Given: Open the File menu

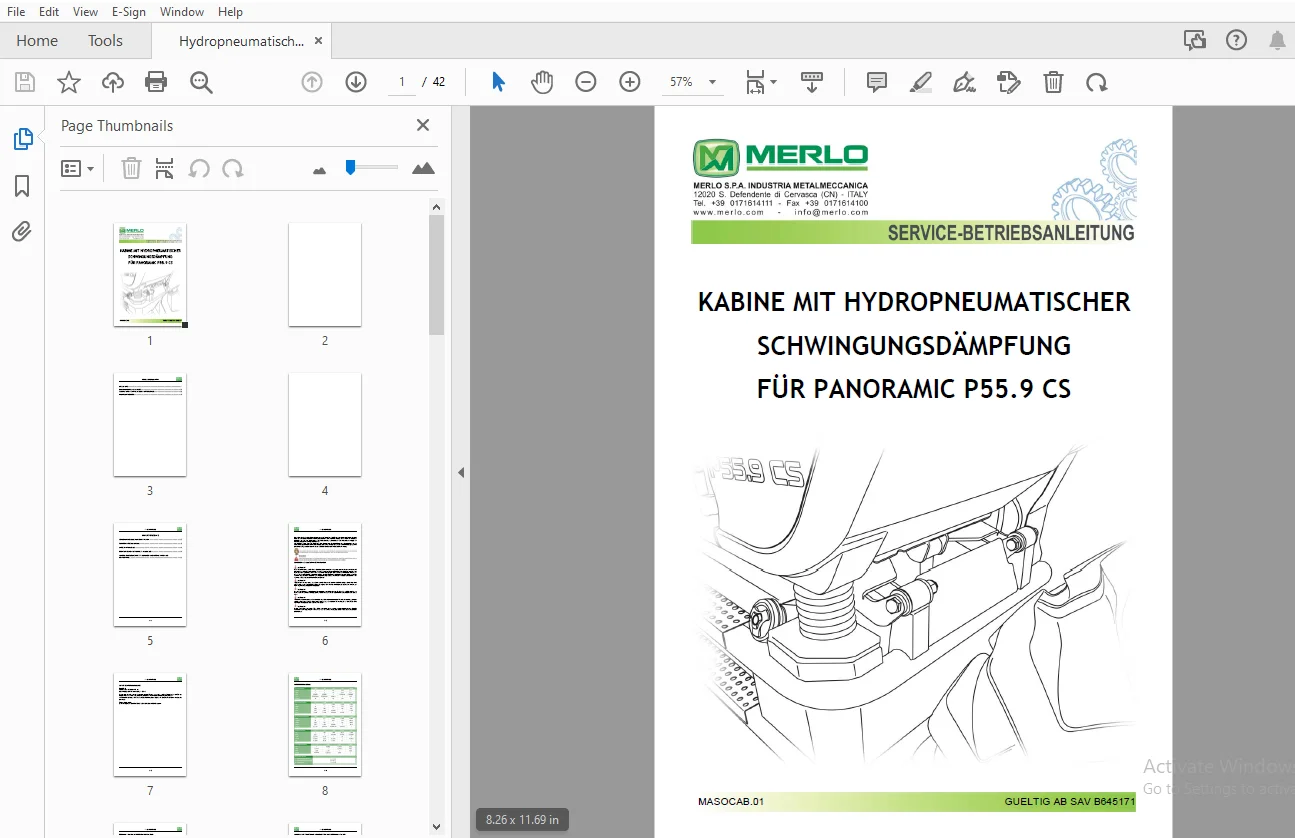Looking at the screenshot, I should tap(16, 12).
